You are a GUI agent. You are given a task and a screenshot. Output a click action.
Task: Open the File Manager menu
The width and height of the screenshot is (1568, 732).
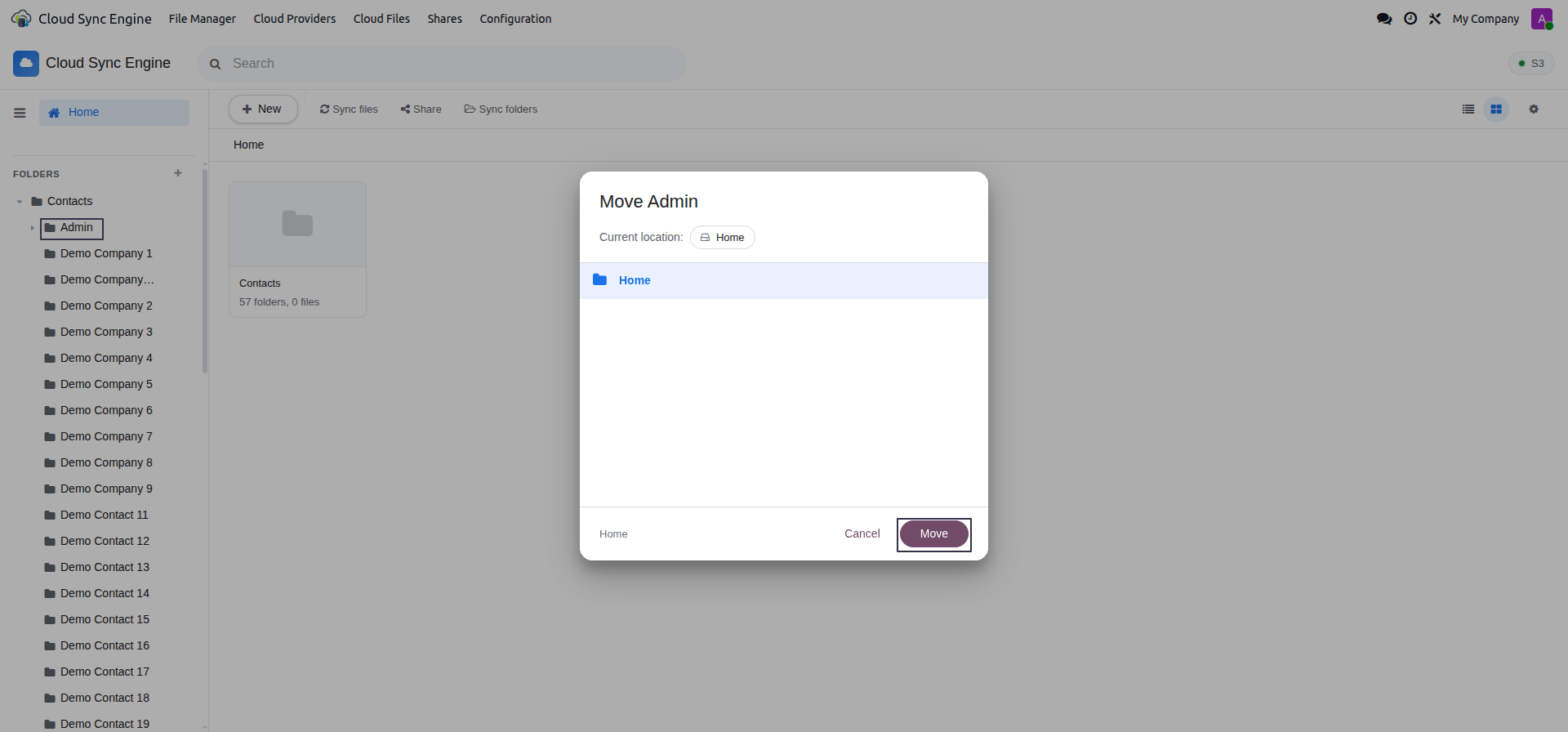(x=203, y=19)
